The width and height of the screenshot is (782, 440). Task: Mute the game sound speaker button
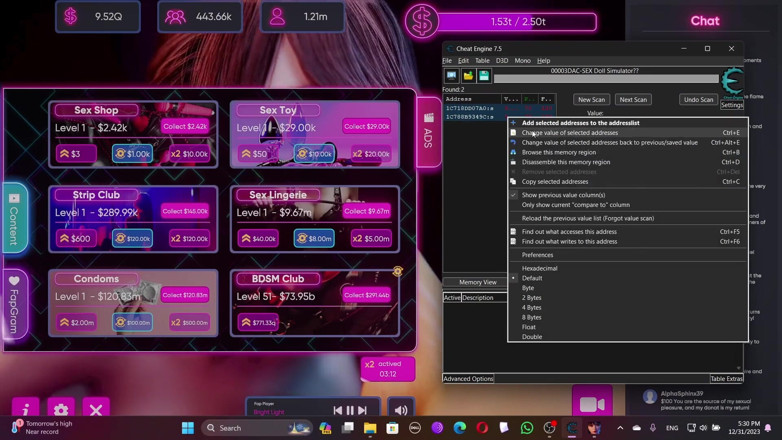(401, 410)
